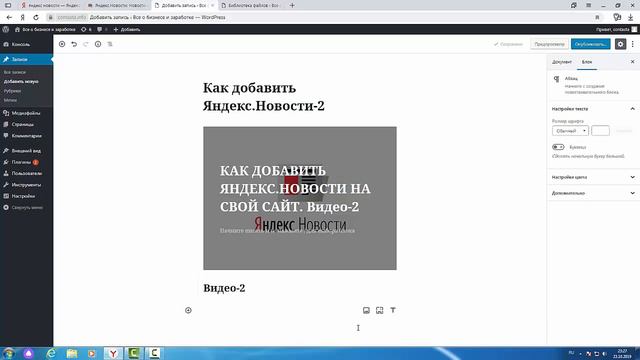Reload the current browser page
Viewport: 640px width, 360px height.
click(x=36, y=18)
